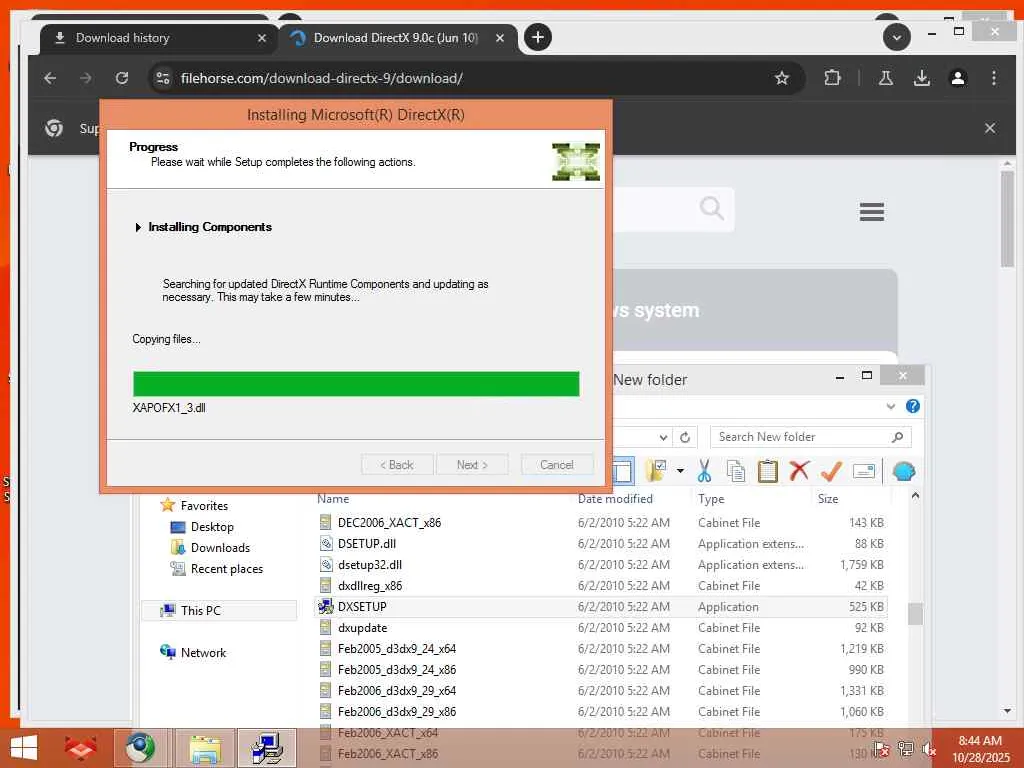Click the filehorse page search magnifier

point(711,208)
